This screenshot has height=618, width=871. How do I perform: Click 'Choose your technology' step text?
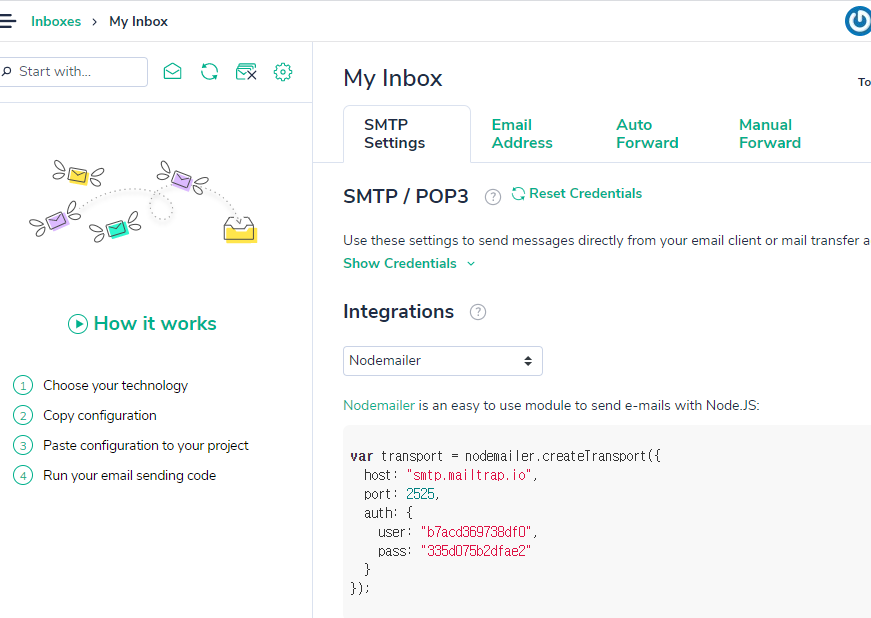pos(116,385)
